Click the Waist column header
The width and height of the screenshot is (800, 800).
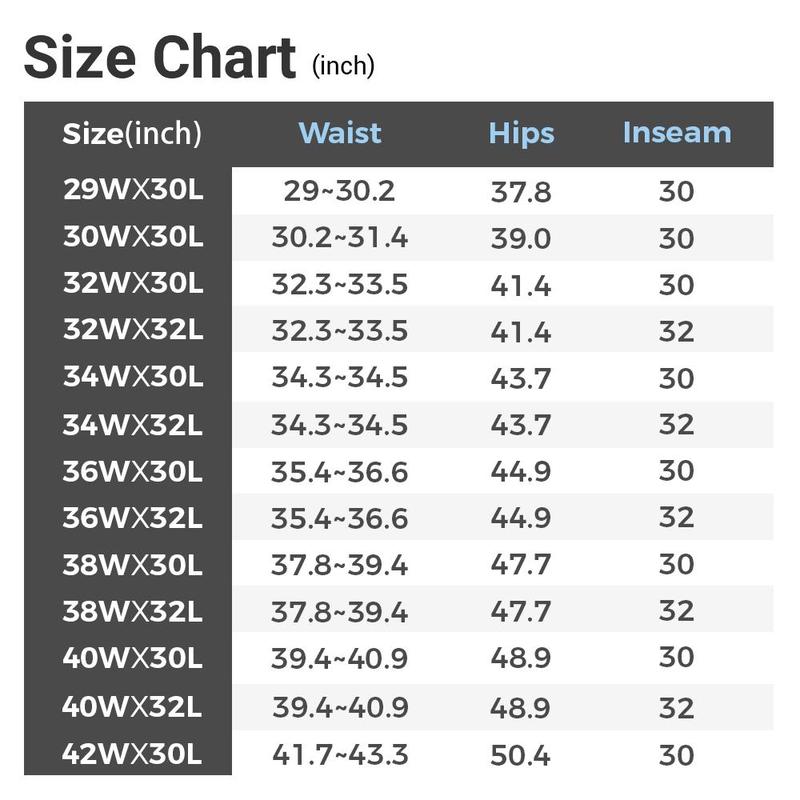pyautogui.click(x=340, y=133)
